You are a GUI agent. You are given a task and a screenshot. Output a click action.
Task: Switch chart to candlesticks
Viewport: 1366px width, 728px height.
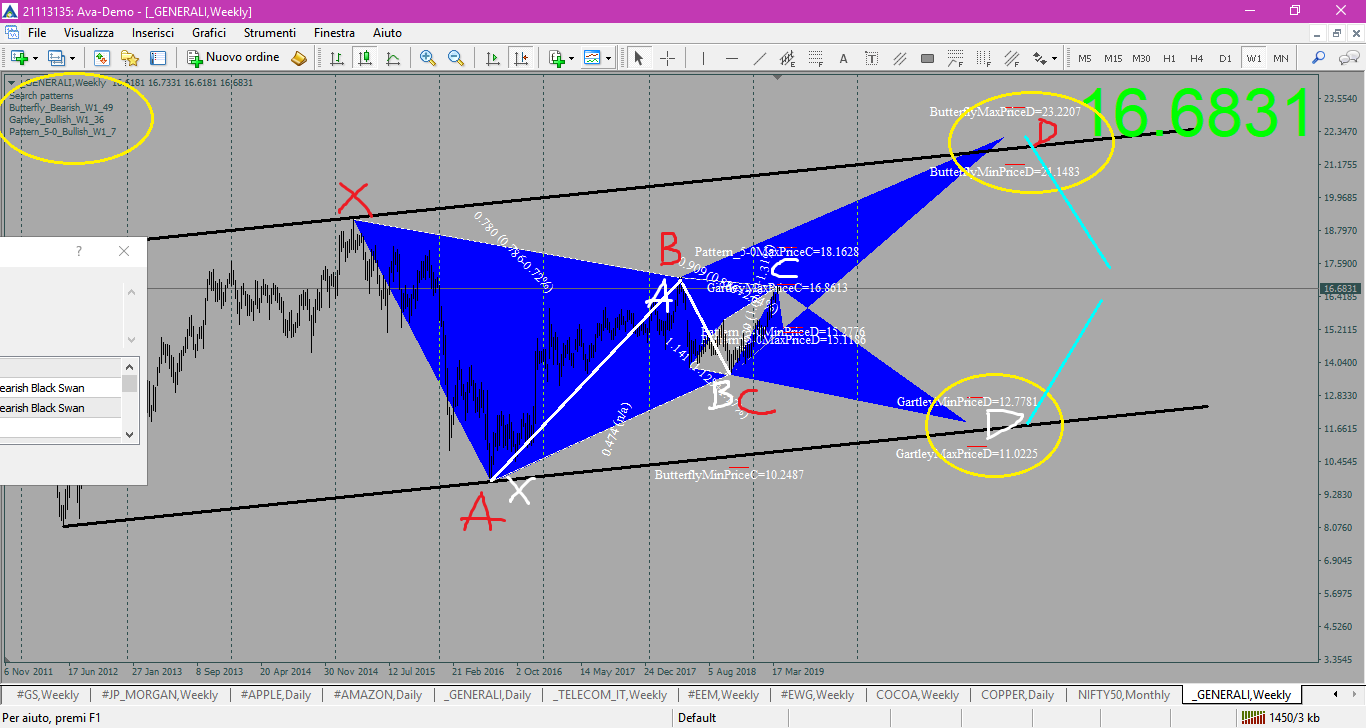click(x=365, y=58)
